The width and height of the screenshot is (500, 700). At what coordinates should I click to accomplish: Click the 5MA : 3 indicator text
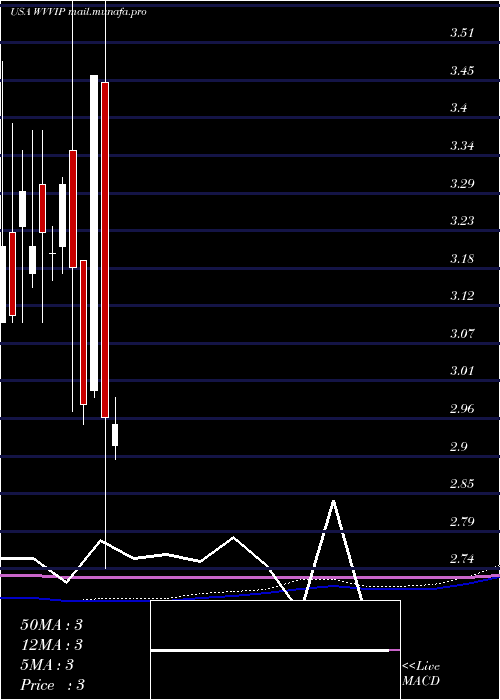47,665
